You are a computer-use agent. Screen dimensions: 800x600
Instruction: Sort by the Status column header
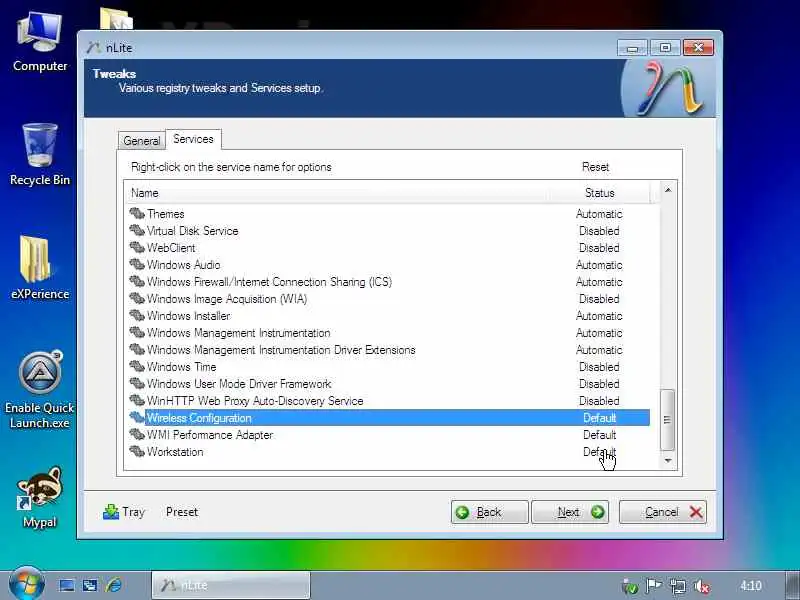[599, 193]
